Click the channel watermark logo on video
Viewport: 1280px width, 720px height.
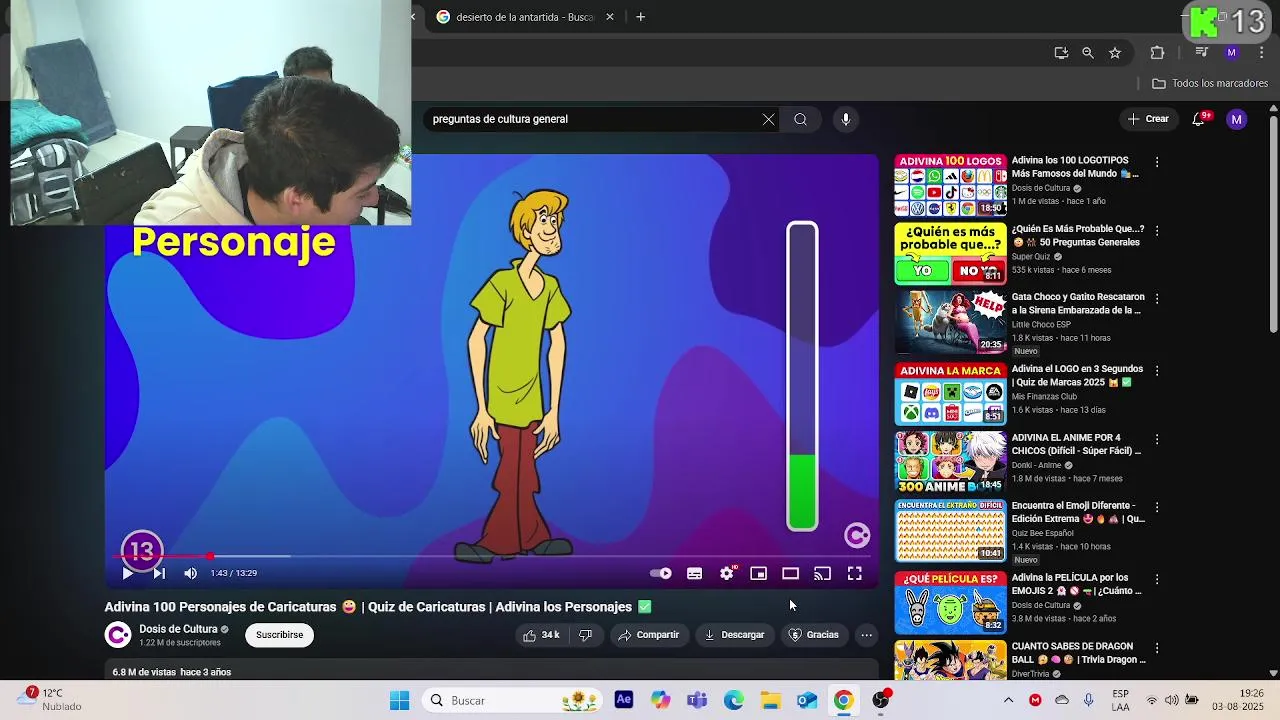click(857, 536)
